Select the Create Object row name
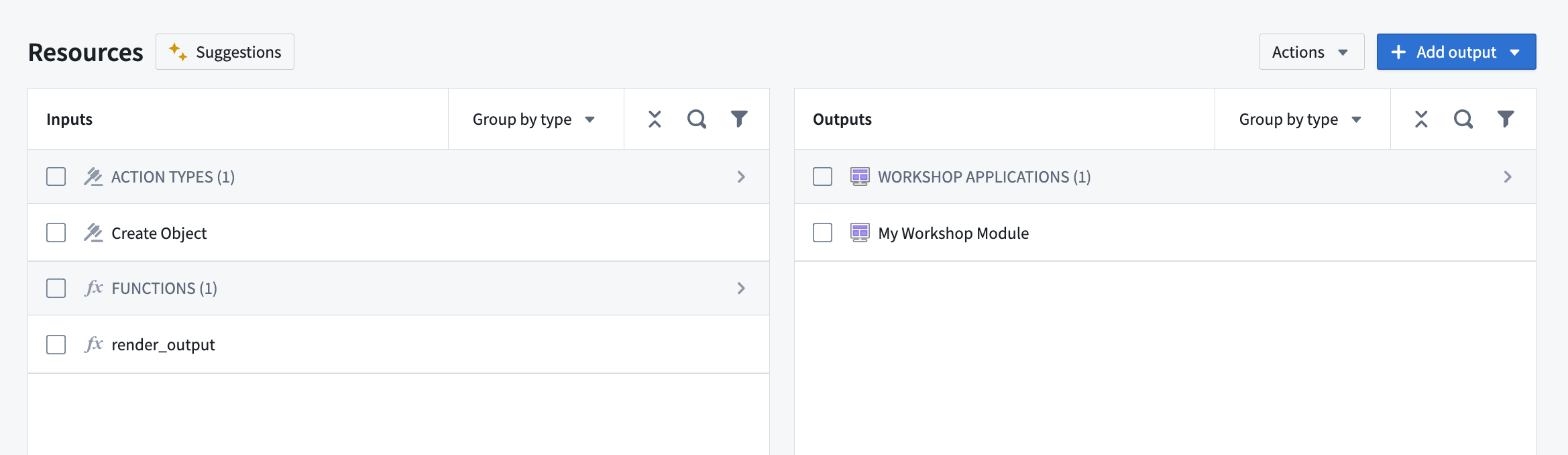 [159, 233]
